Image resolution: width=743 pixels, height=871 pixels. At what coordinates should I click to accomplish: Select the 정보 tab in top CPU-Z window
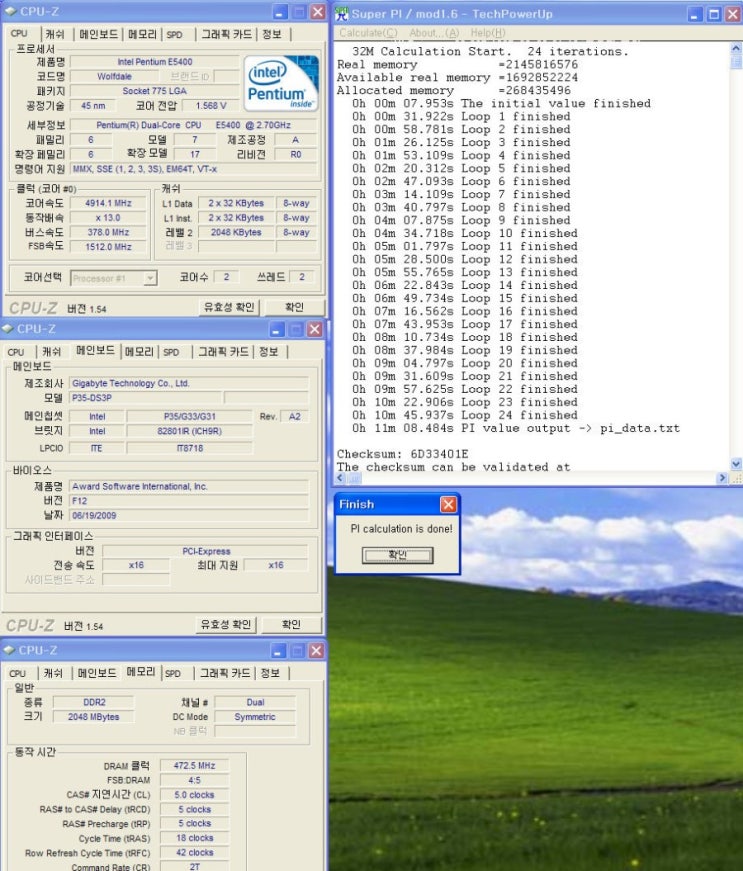272,34
